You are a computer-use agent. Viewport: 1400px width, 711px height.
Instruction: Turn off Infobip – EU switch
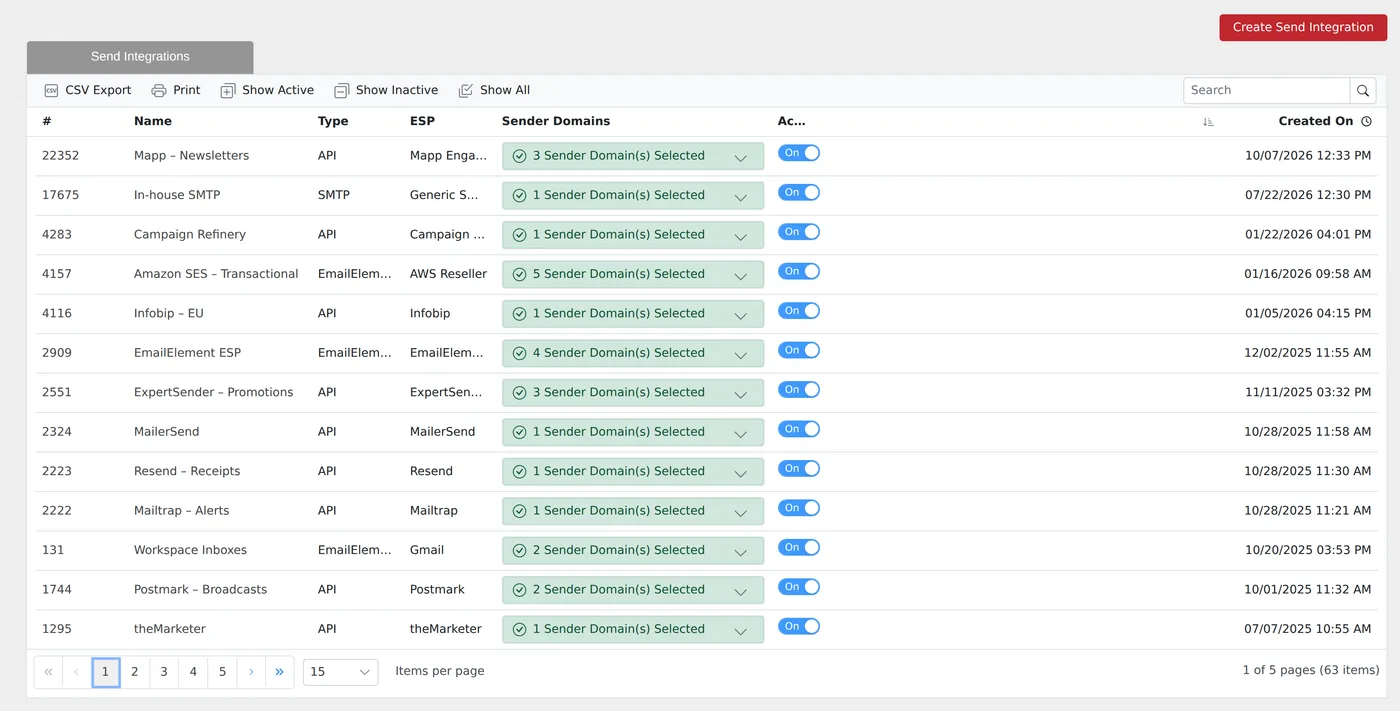799,311
